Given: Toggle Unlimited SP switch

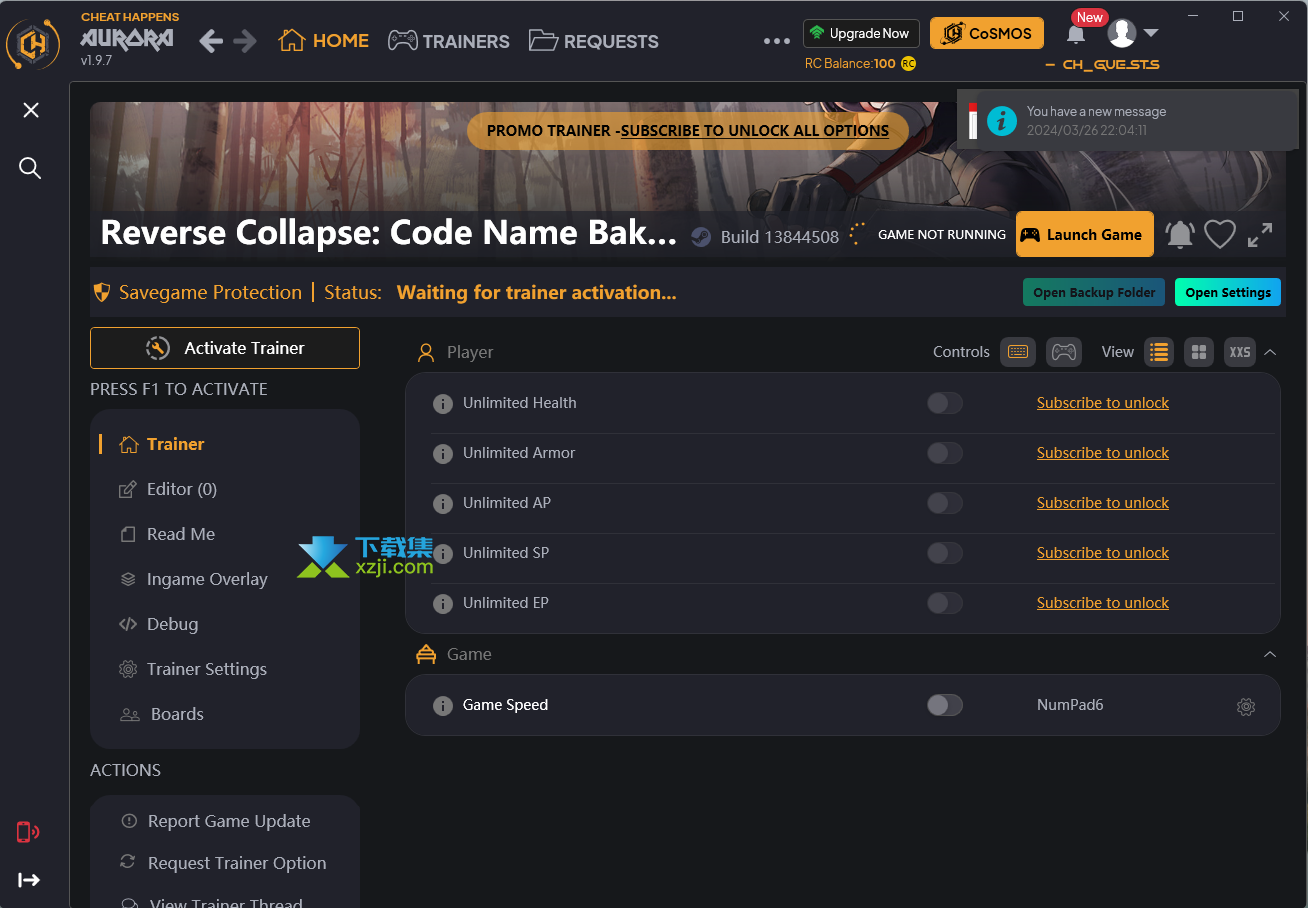Looking at the screenshot, I should click(x=945, y=553).
